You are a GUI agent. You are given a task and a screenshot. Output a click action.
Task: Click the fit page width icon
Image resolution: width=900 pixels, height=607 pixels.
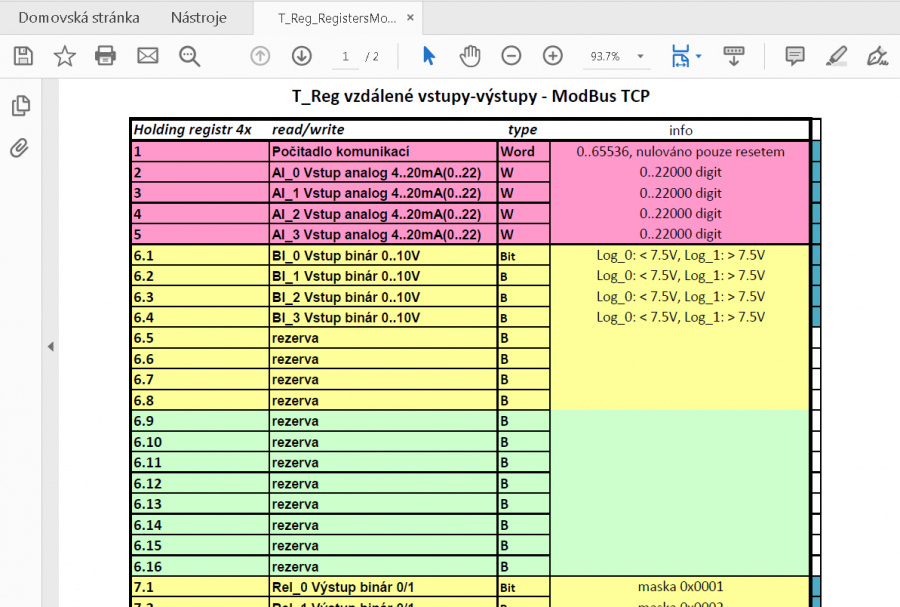680,56
